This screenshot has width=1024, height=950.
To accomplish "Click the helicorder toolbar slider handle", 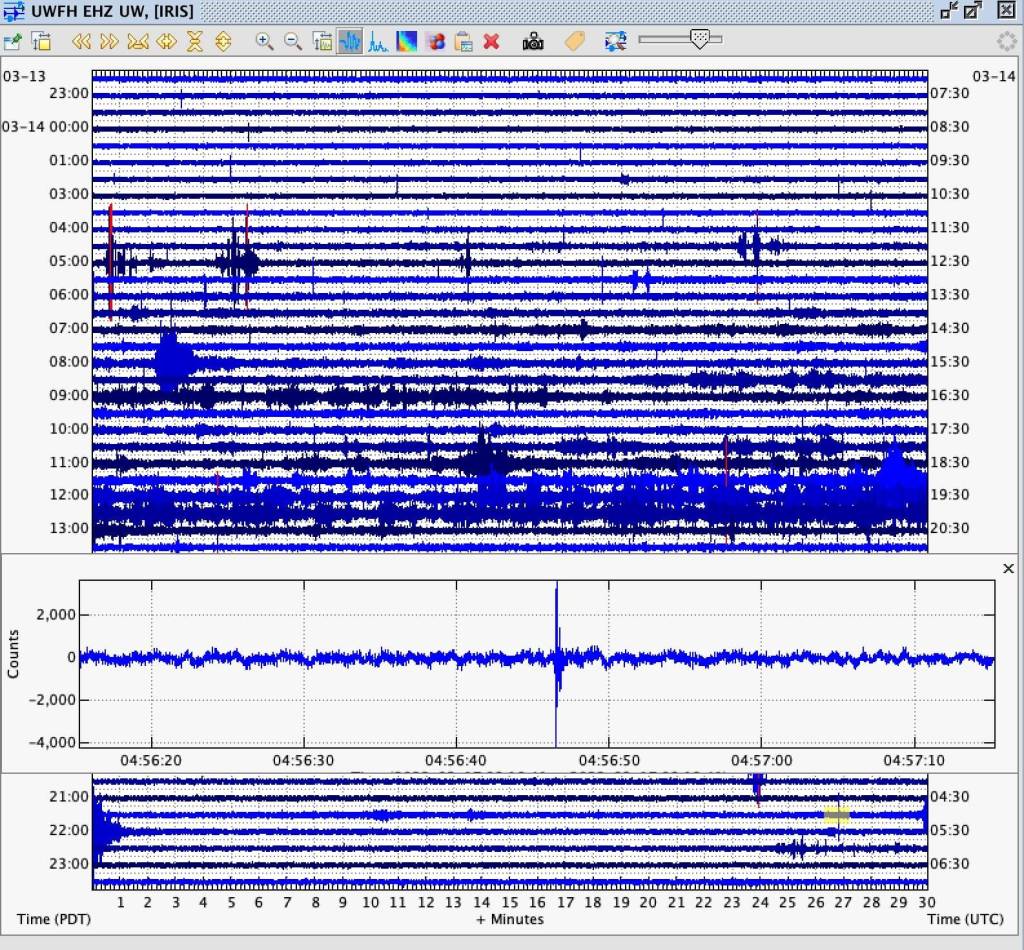I will coord(700,39).
